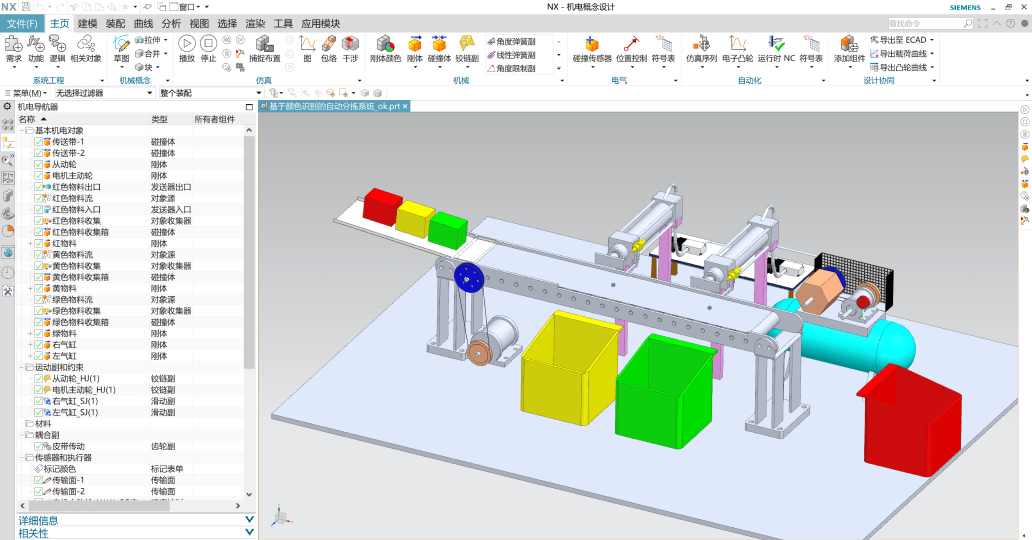Click 导出凸轮曲线

[898, 68]
